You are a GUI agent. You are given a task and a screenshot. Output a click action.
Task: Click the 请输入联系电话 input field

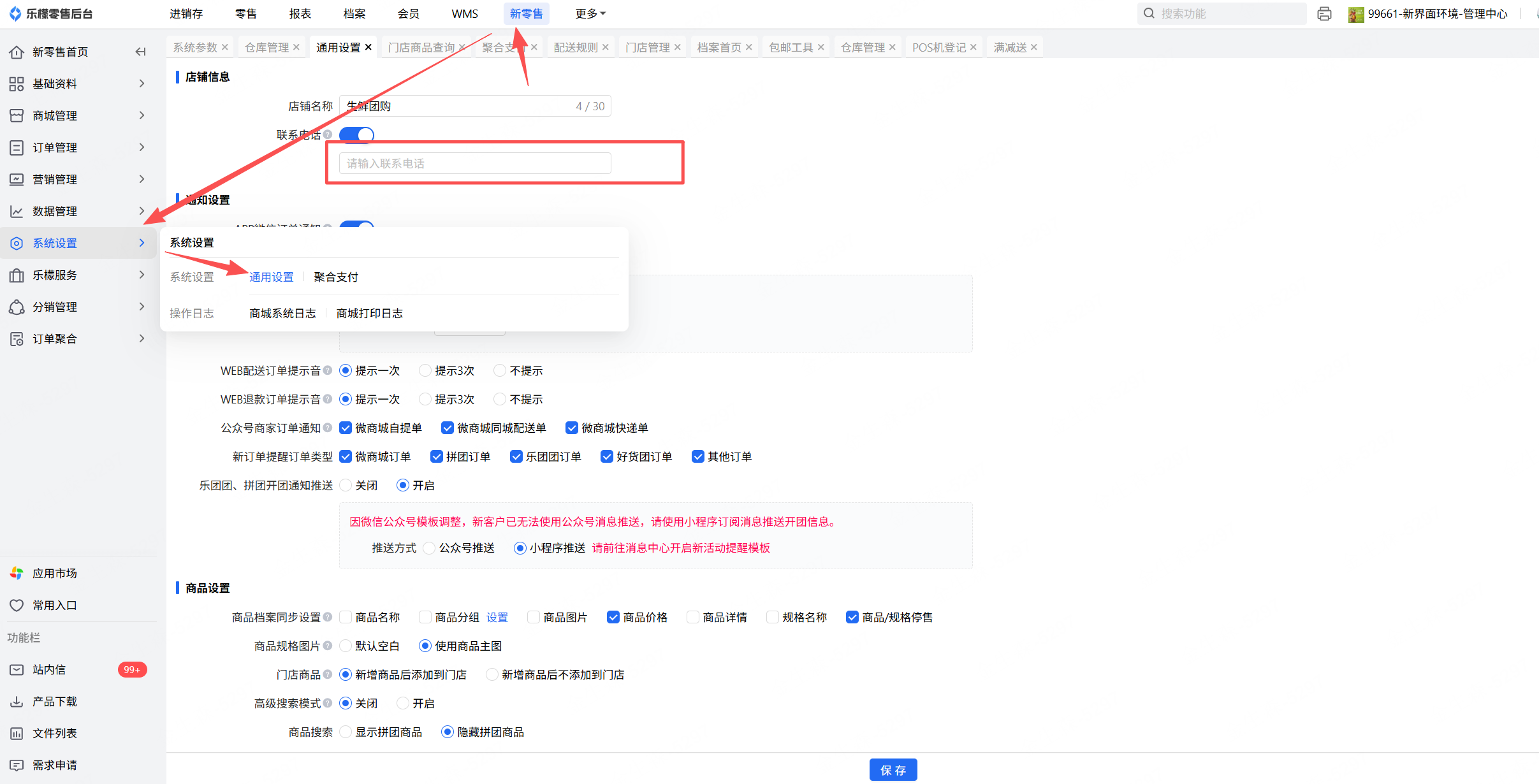tap(475, 163)
